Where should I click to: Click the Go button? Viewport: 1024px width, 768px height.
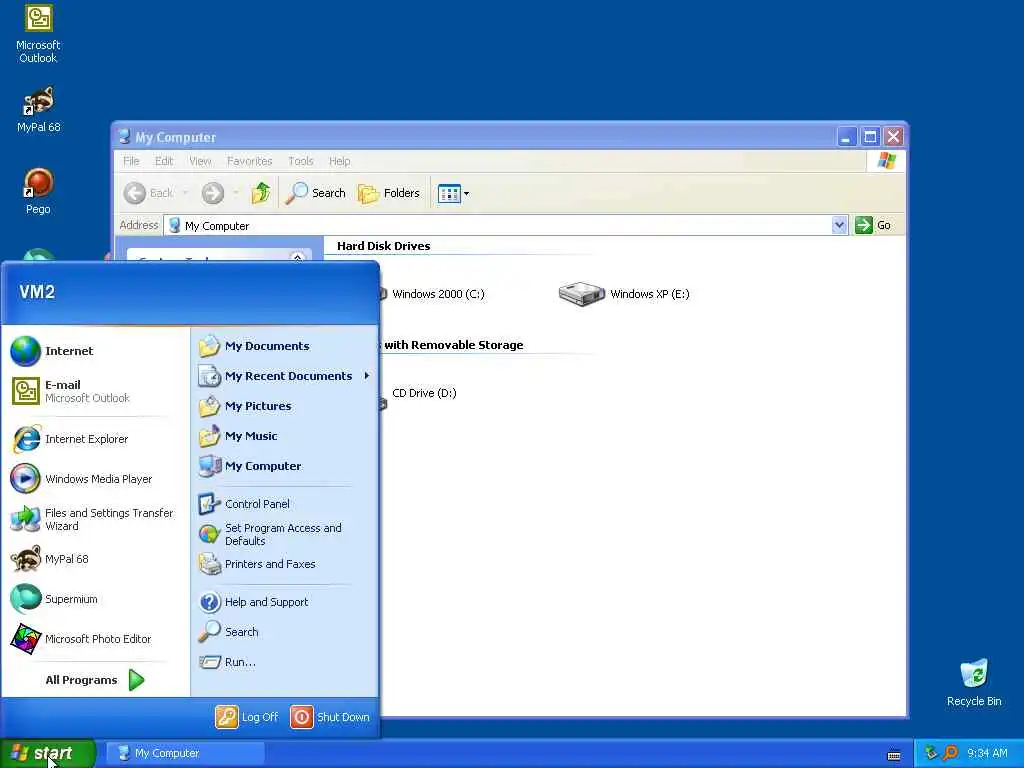pyautogui.click(x=873, y=225)
